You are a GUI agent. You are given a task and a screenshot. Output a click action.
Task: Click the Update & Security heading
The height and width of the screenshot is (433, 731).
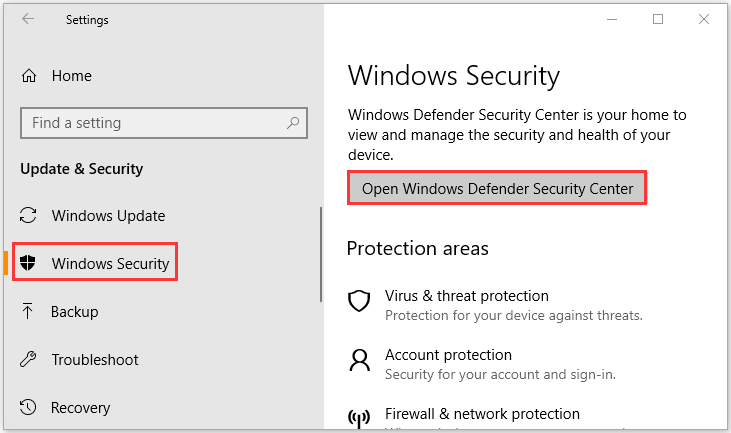82,169
